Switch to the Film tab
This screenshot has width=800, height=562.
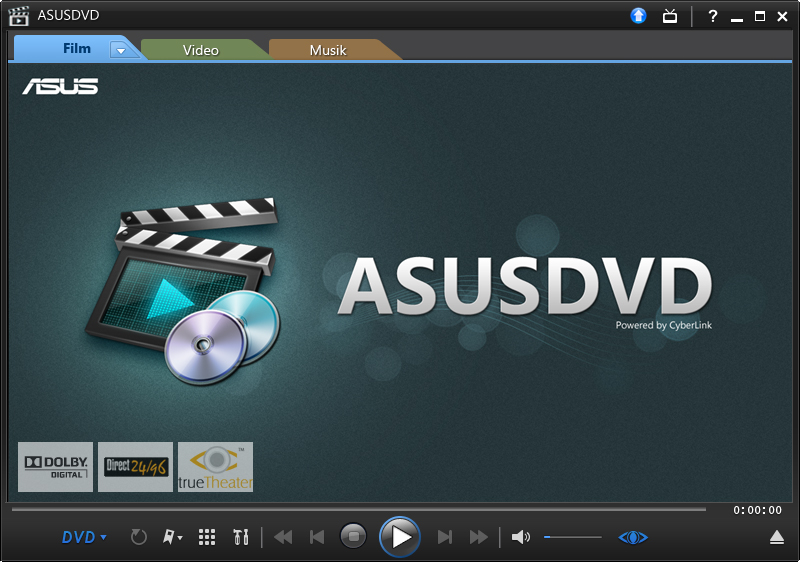77,48
